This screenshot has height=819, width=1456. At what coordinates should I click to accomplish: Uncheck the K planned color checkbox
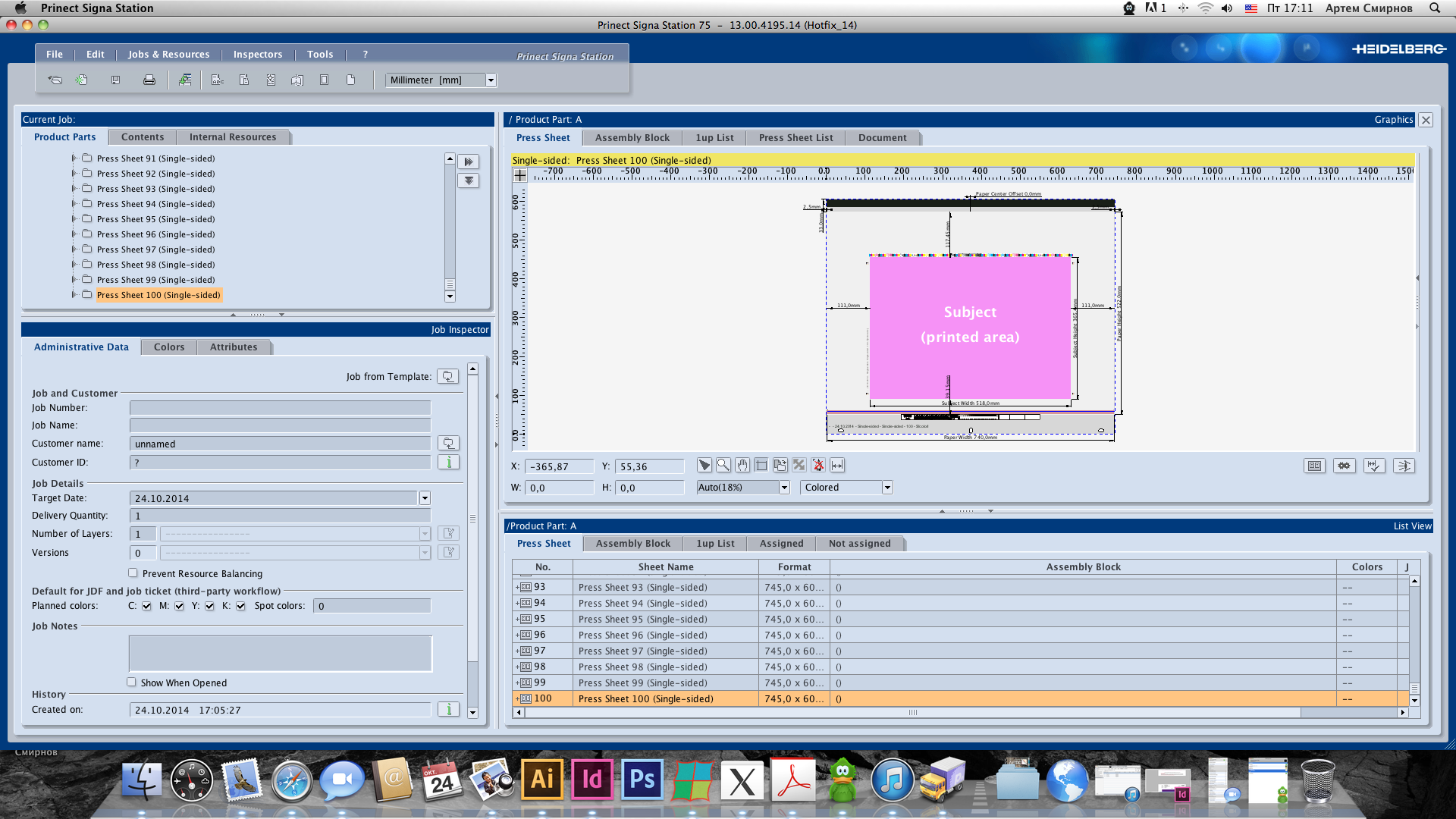[240, 606]
